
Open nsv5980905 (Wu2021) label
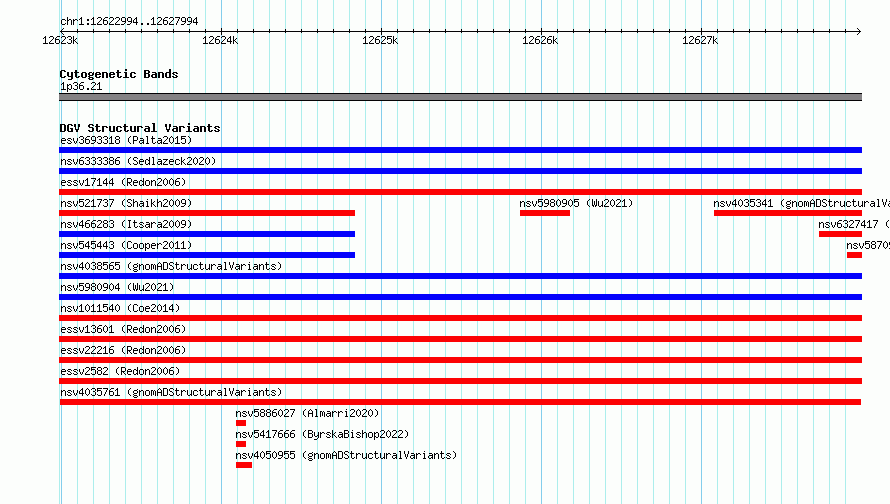pos(576,203)
